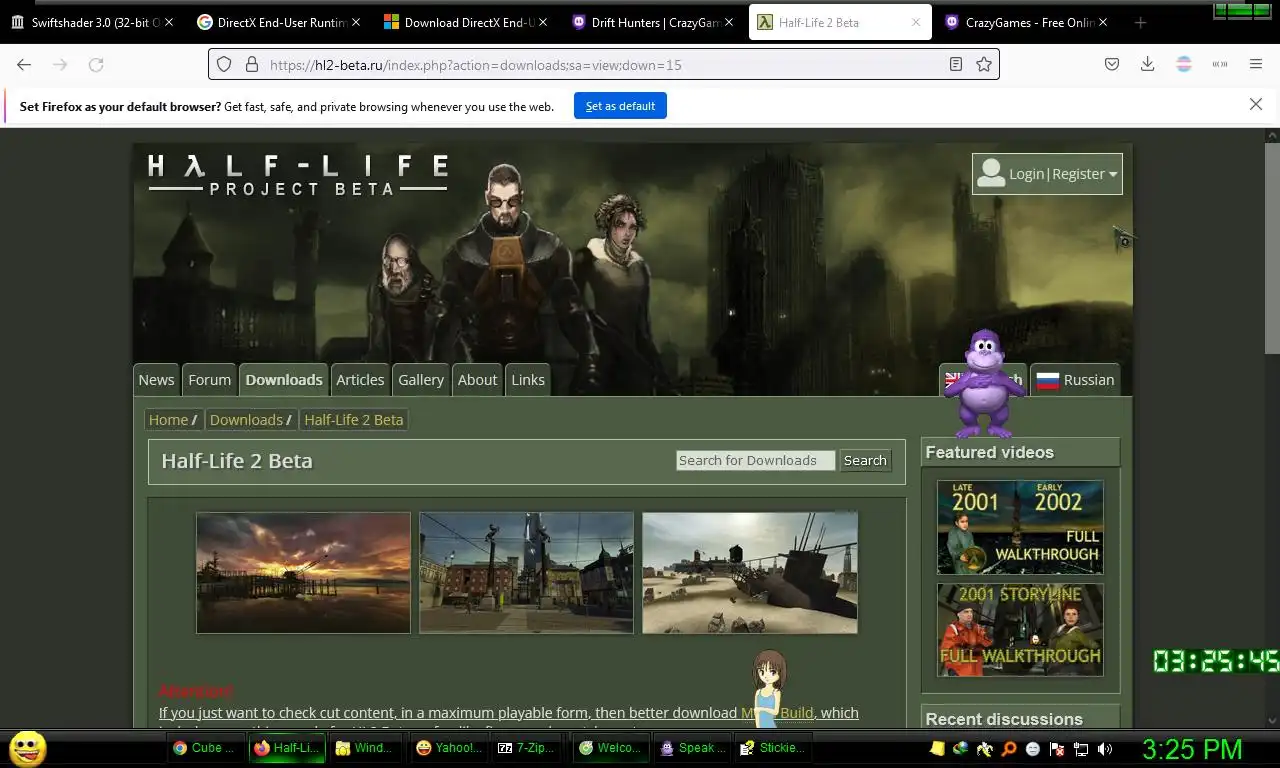This screenshot has height=768, width=1280.
Task: Click the padlock site info icon
Action: (x=251, y=64)
